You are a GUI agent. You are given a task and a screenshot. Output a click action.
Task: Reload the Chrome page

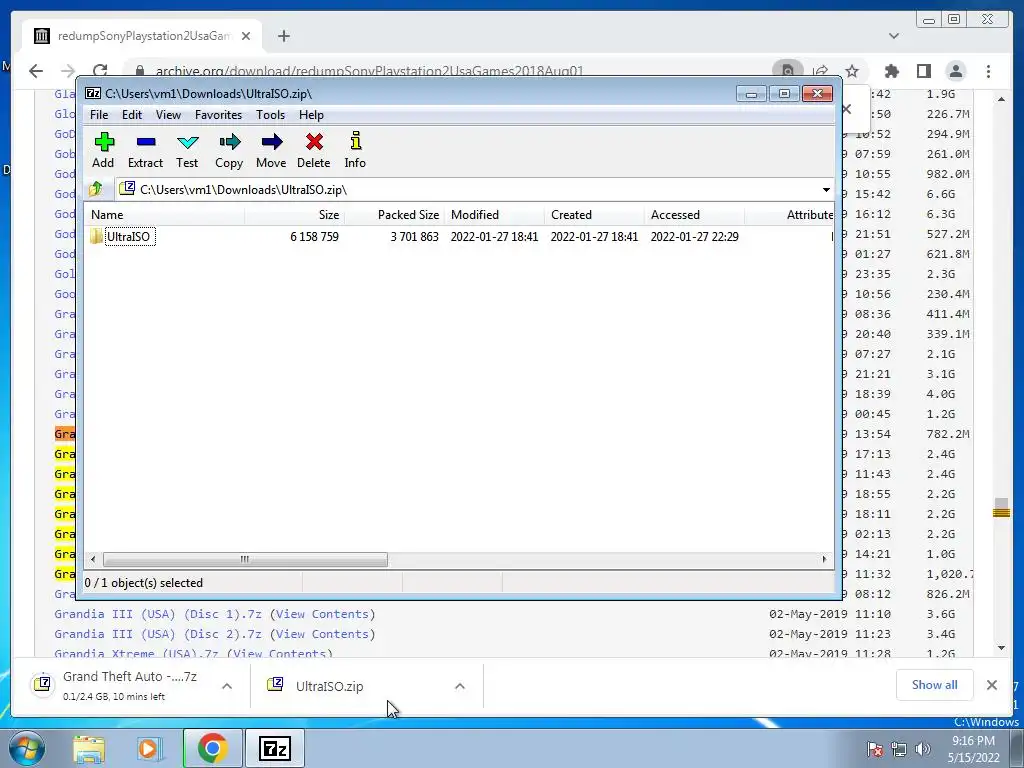point(100,71)
